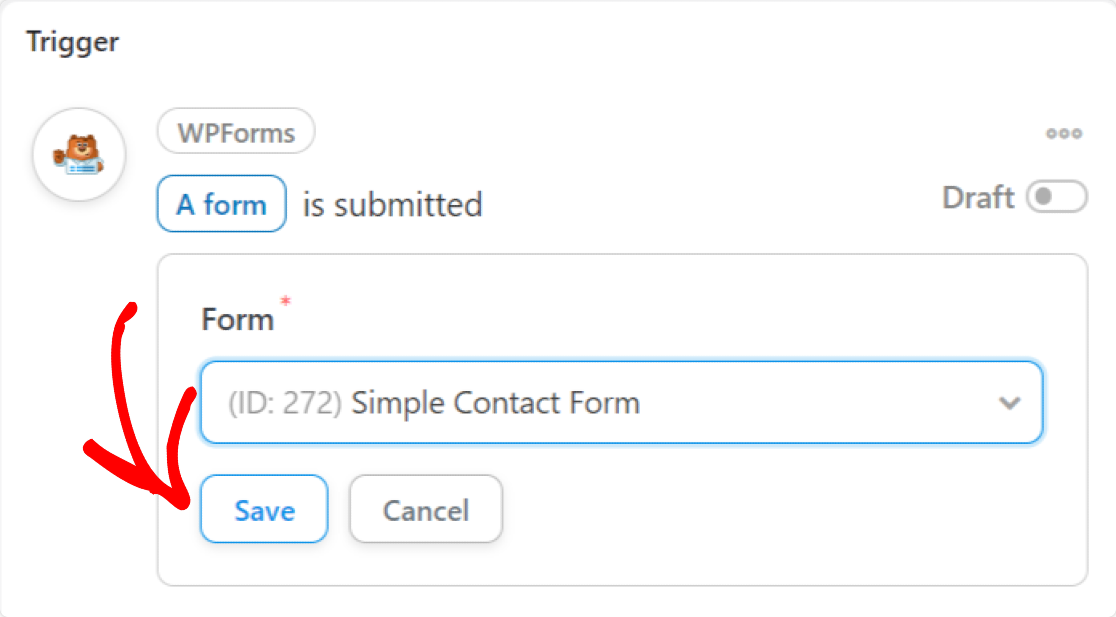
Task: Open dropdown showing Simple Contact Form
Action: point(621,403)
